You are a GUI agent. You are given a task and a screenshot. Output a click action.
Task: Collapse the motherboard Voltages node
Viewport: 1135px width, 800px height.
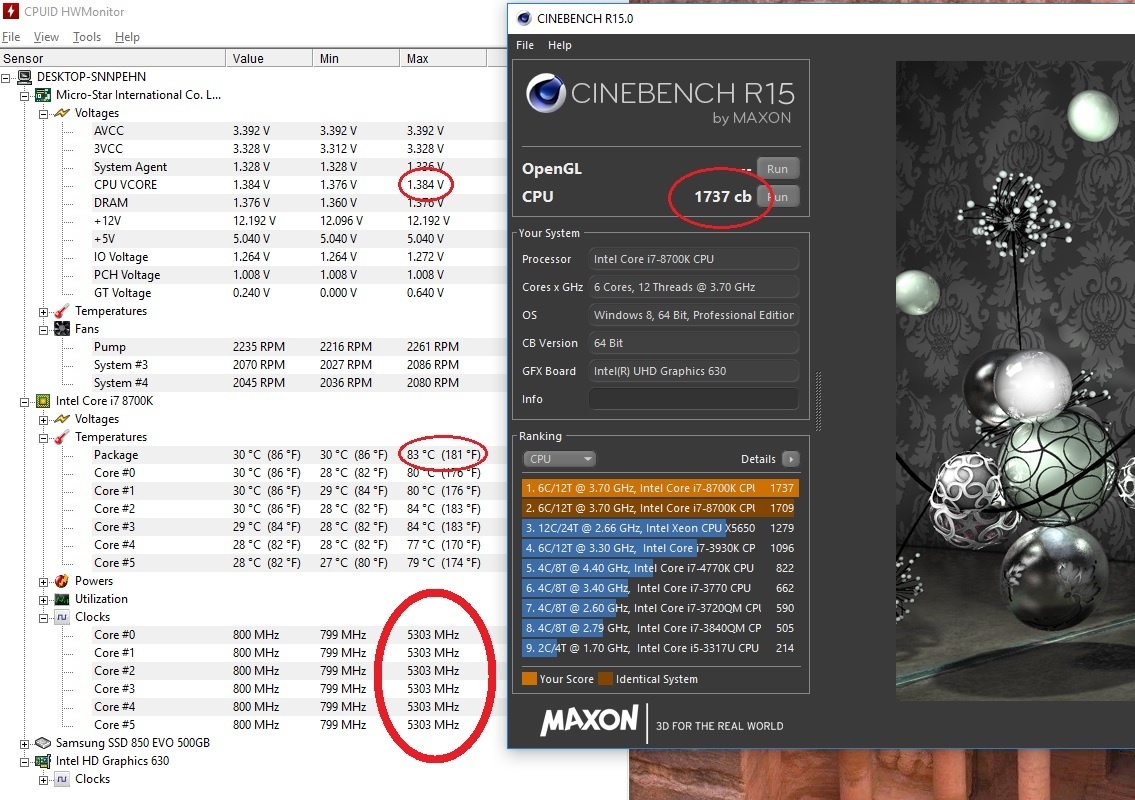(43, 114)
